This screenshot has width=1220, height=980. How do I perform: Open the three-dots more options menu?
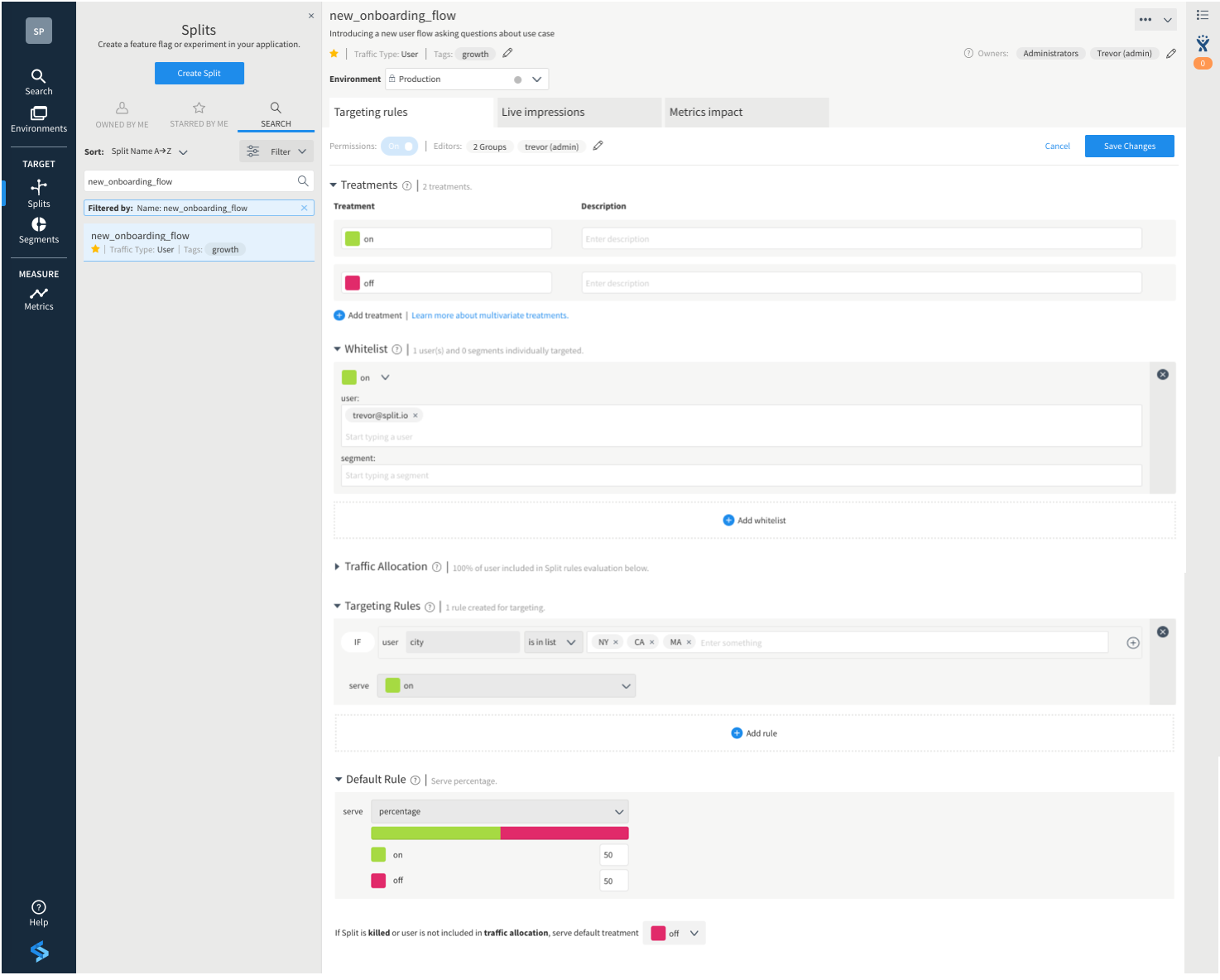[1146, 19]
